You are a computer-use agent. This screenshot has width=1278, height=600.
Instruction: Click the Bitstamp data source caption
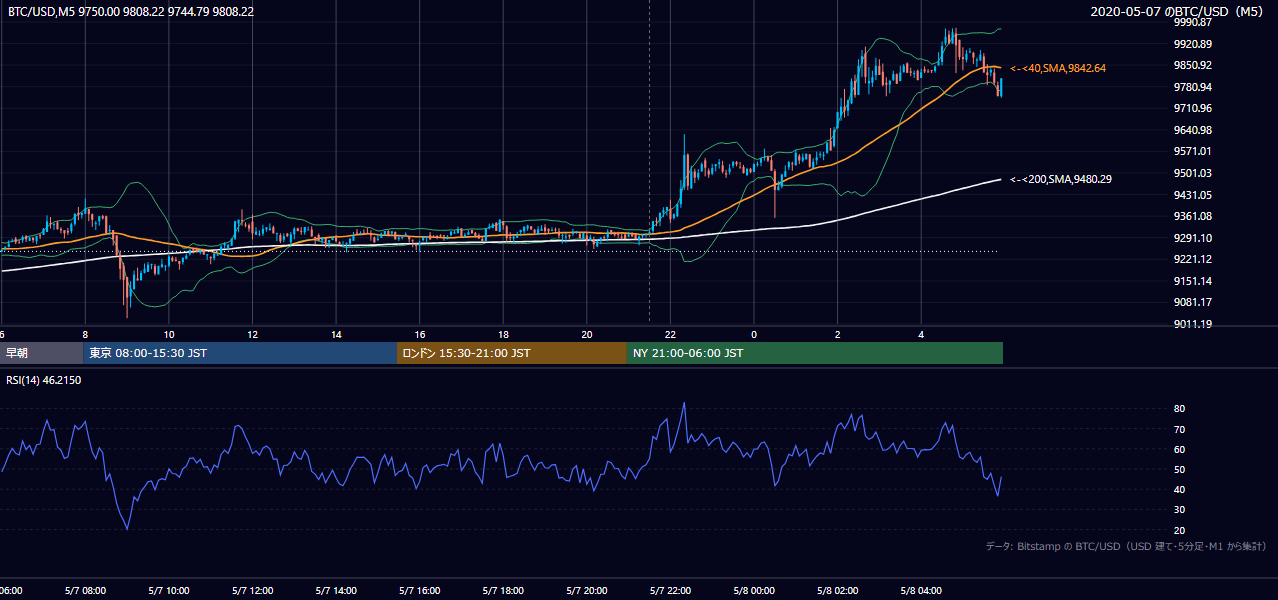pos(1126,546)
